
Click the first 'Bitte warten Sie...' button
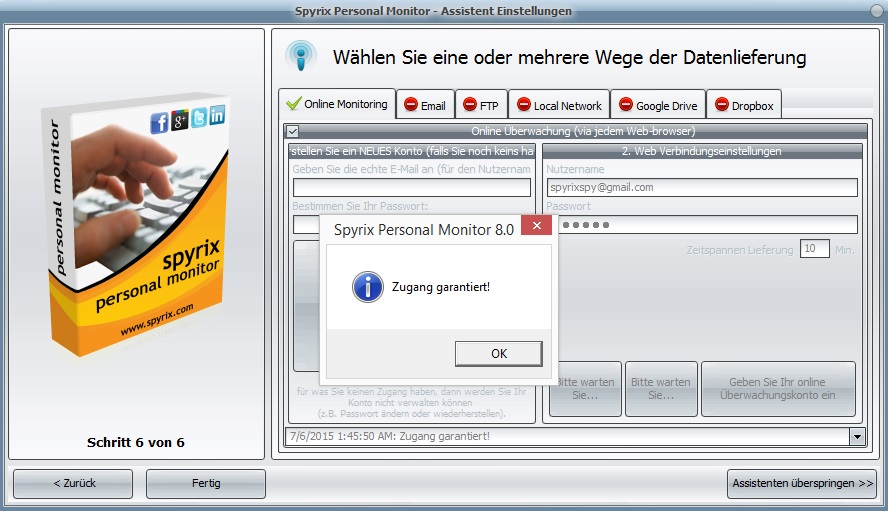click(x=585, y=389)
